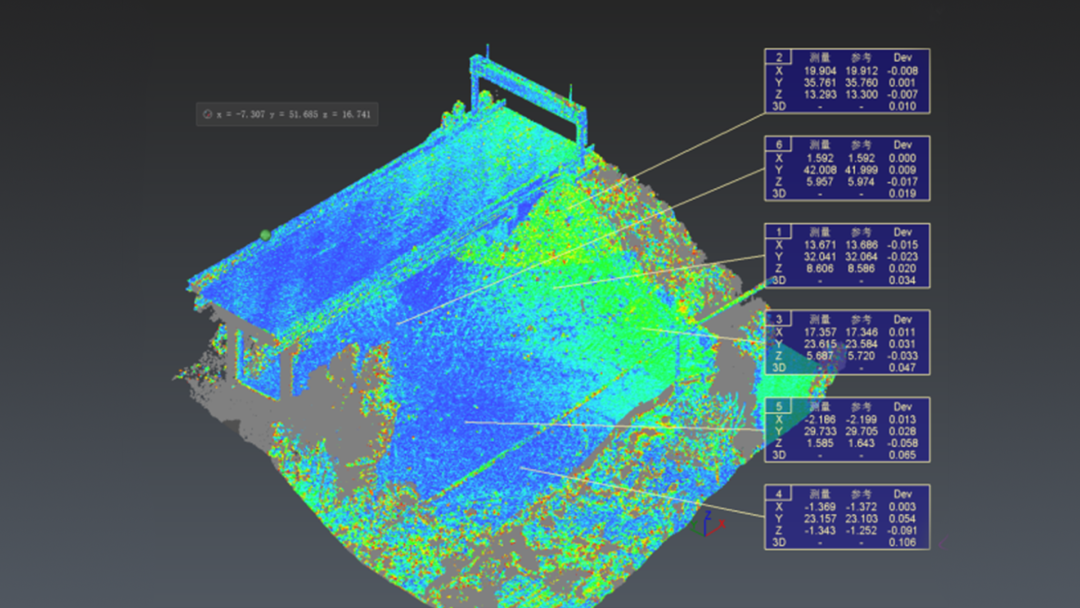Screen dimensions: 1080x608
Task: Select annotation number 4 label tag
Action: point(780,493)
